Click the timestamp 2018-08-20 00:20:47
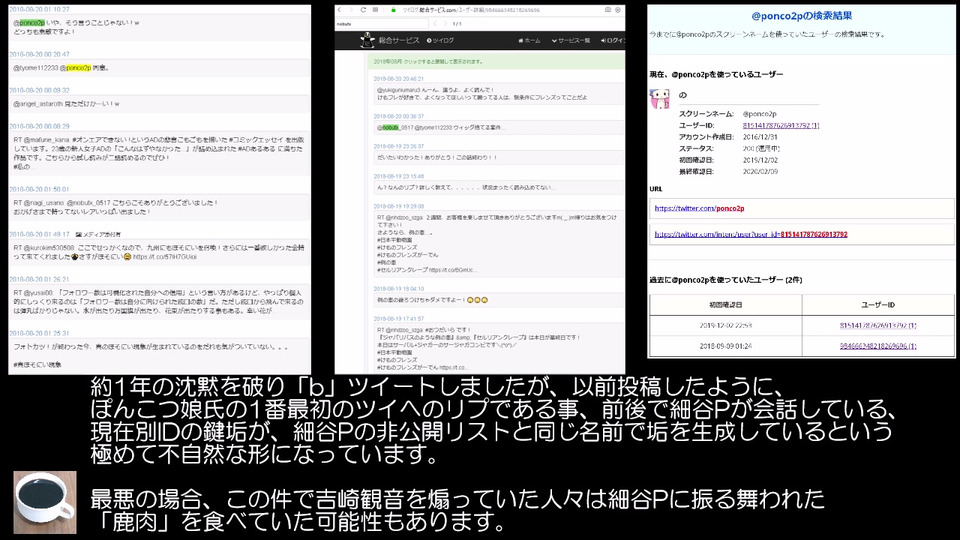This screenshot has width=960, height=540. [39, 54]
